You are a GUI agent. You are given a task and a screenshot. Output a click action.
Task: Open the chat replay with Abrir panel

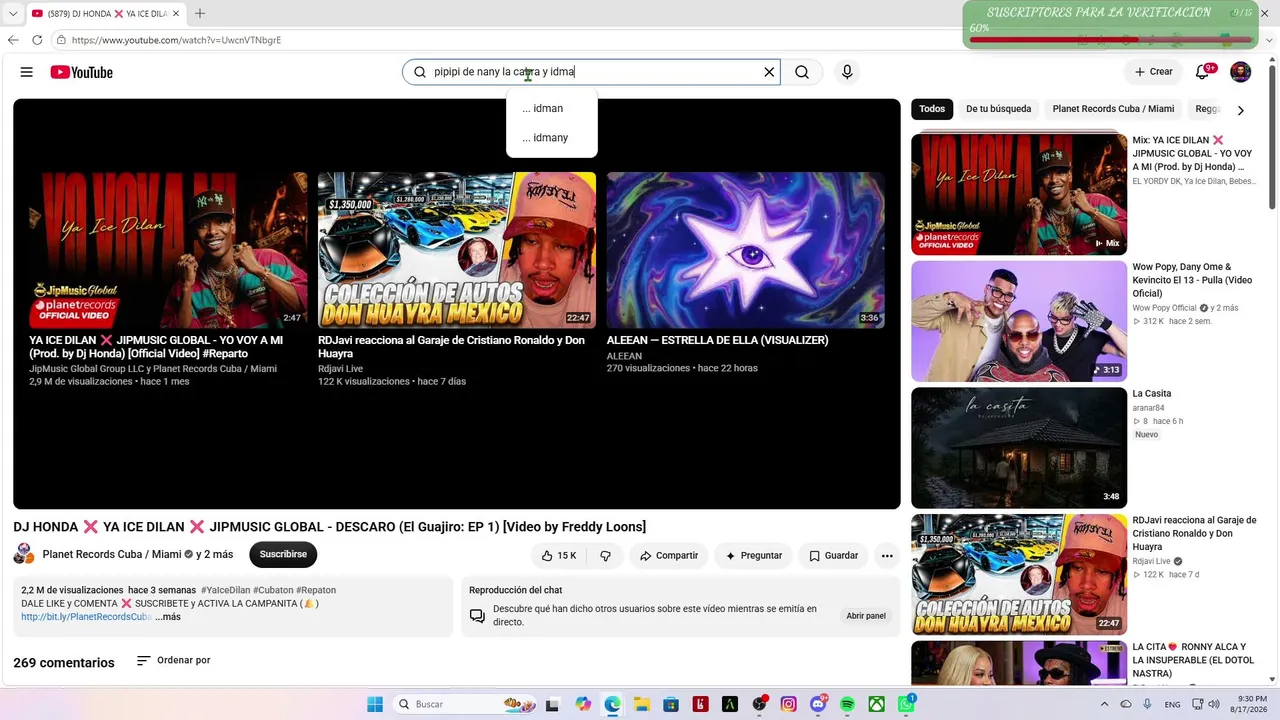pos(866,616)
